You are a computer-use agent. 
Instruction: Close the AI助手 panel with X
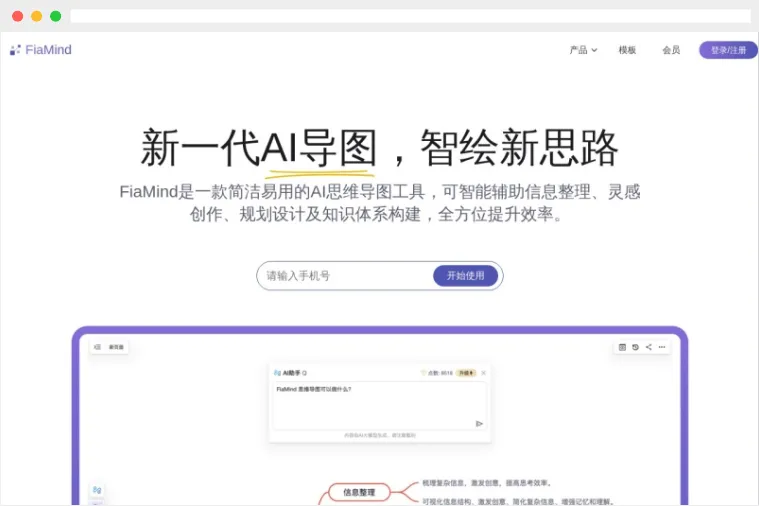(484, 373)
